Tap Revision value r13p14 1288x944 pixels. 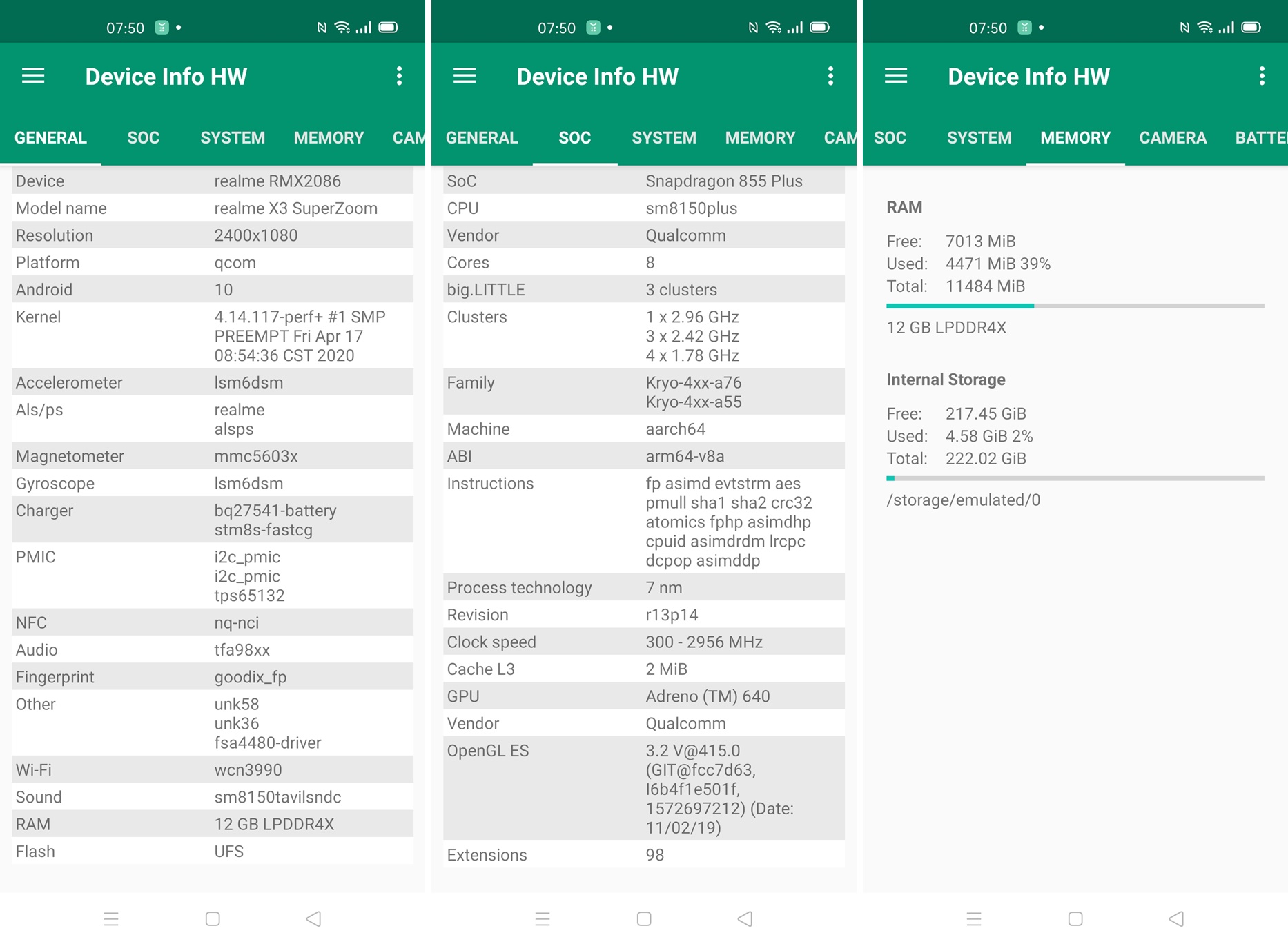click(x=672, y=615)
